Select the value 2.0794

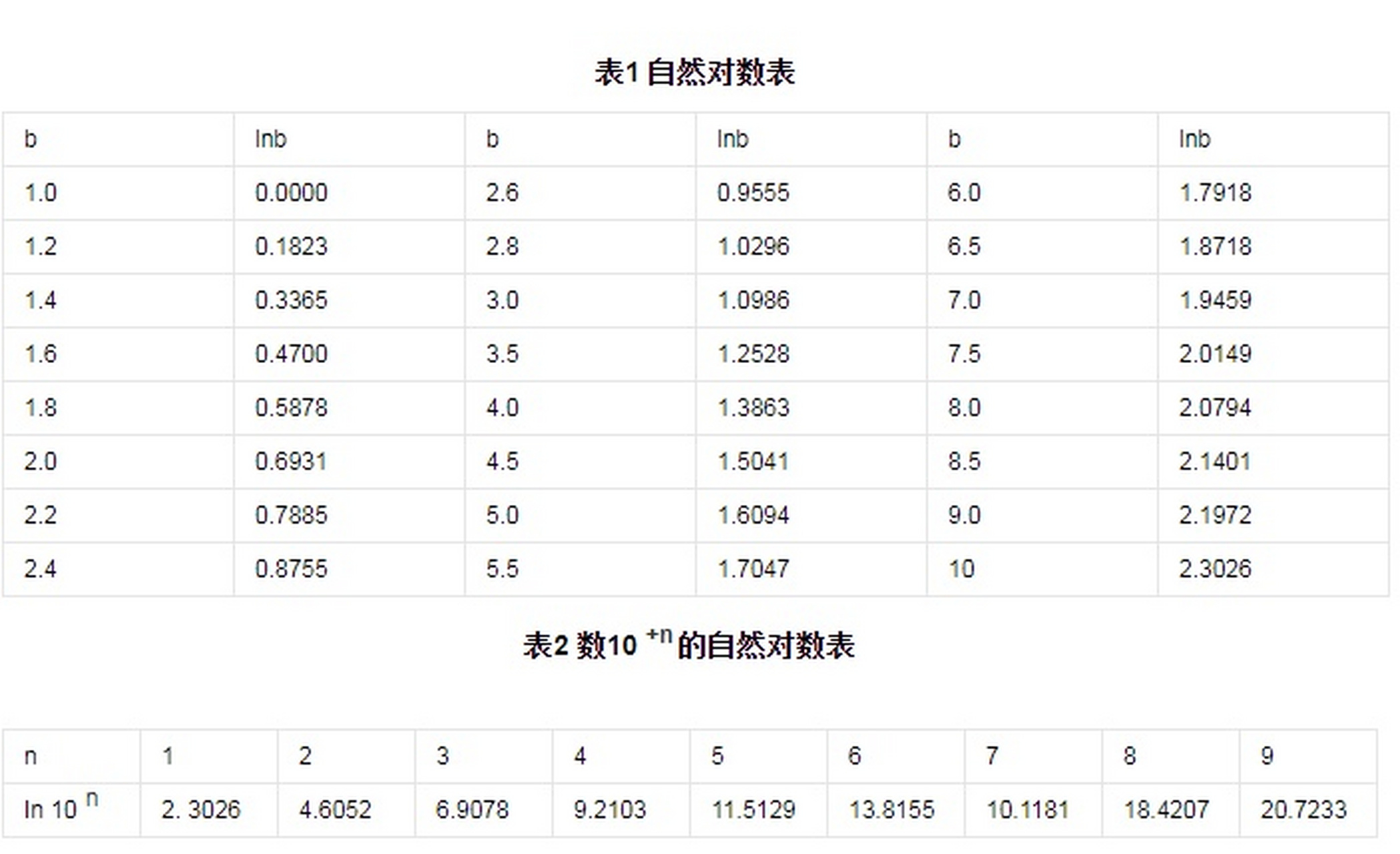coord(1215,408)
